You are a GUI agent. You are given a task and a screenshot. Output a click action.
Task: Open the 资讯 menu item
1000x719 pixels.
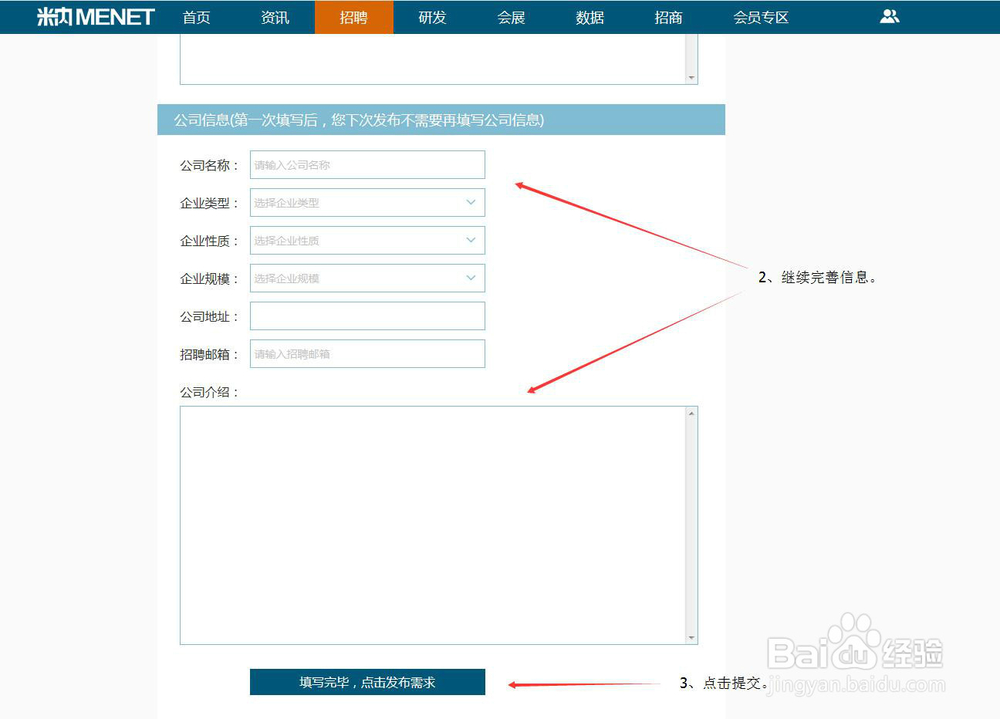tap(274, 16)
